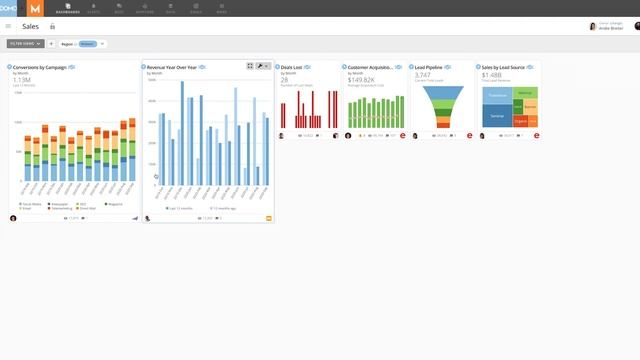Expand the Region filter dropdown arrow
This screenshot has height=360, width=640.
tap(102, 44)
